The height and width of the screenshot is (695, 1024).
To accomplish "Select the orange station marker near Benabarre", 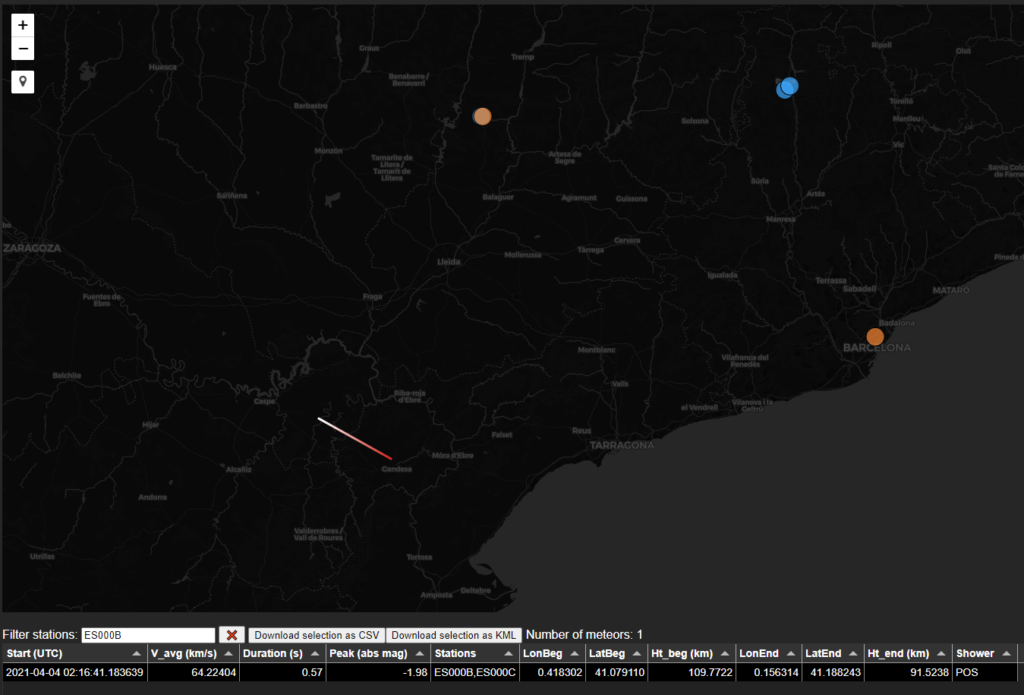I will [x=482, y=116].
